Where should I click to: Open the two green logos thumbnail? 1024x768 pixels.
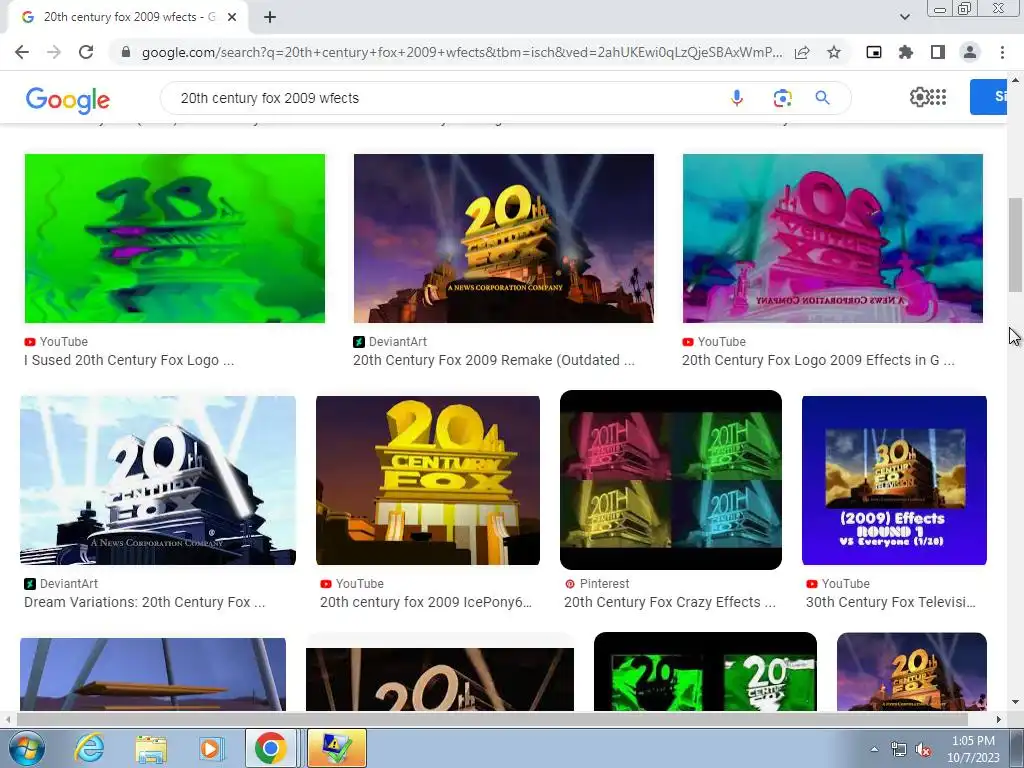pyautogui.click(x=705, y=671)
